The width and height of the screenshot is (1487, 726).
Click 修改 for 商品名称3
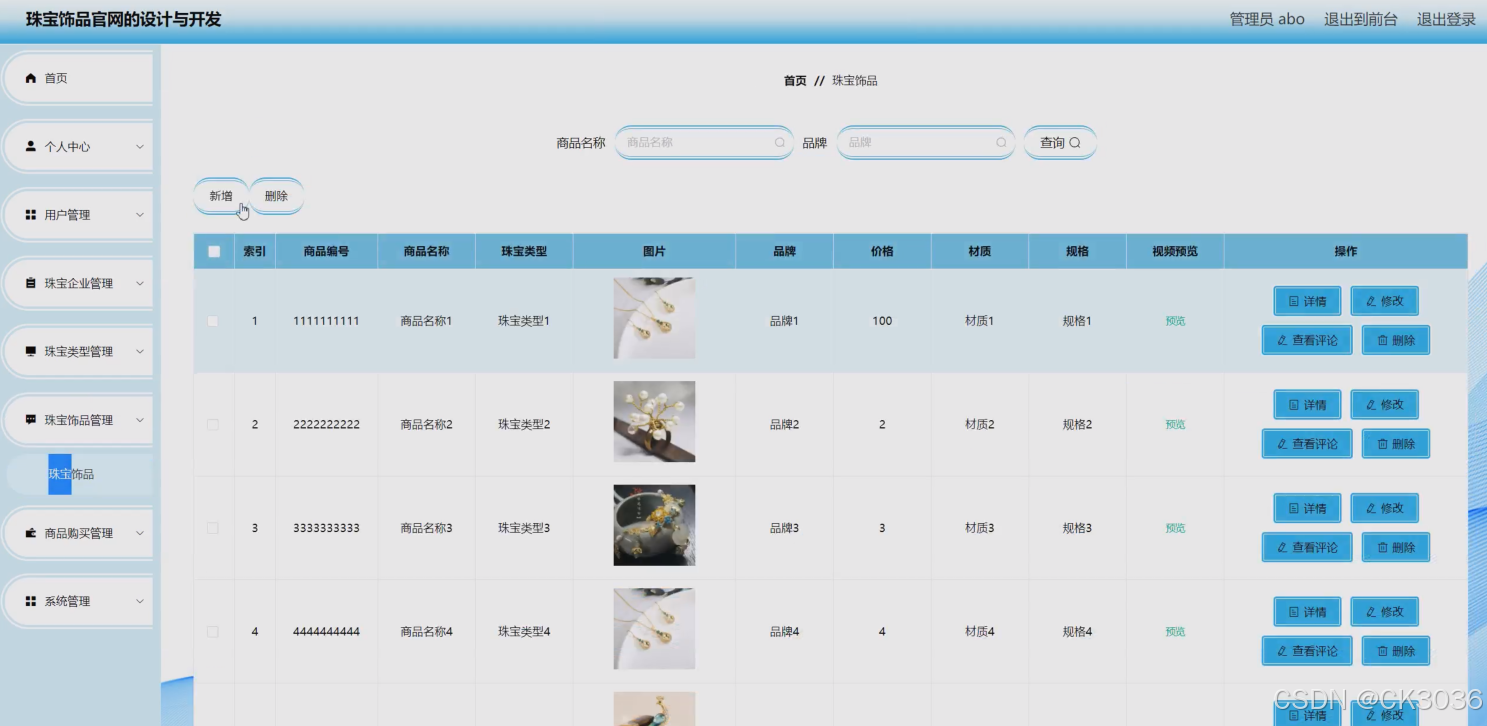click(x=1384, y=508)
